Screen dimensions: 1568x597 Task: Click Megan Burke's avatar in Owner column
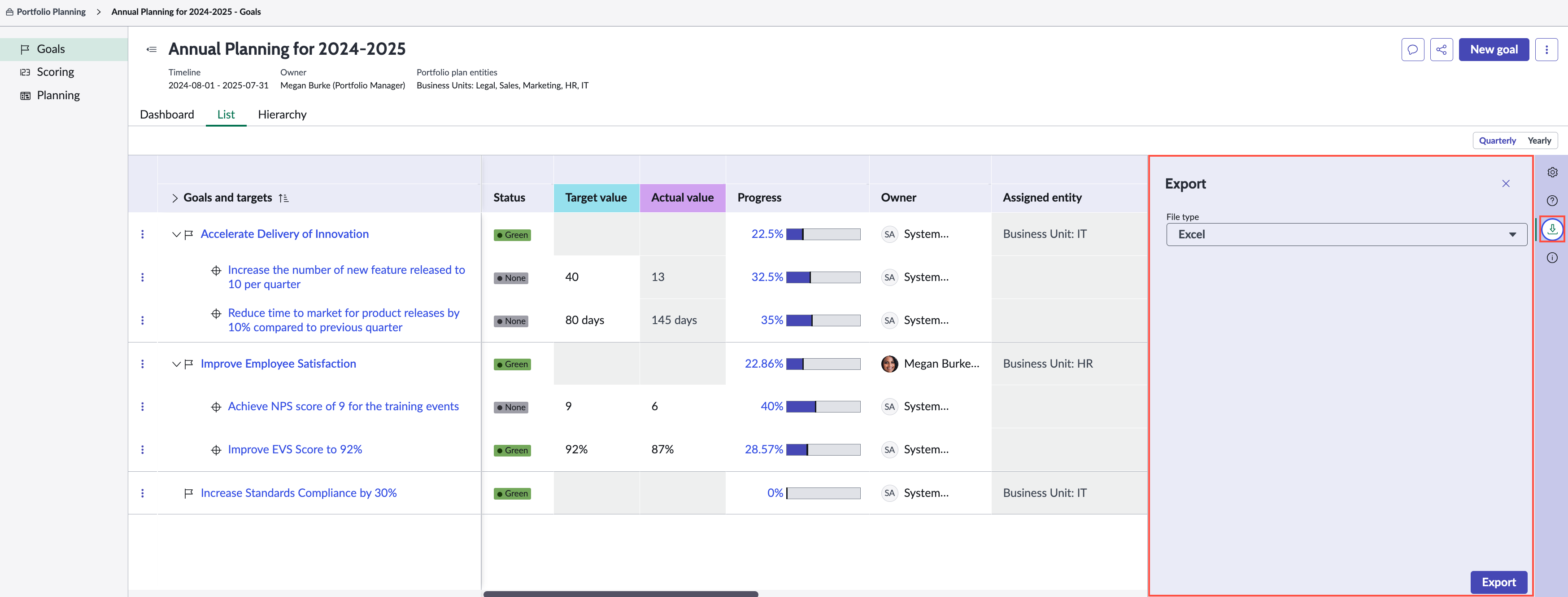[889, 364]
